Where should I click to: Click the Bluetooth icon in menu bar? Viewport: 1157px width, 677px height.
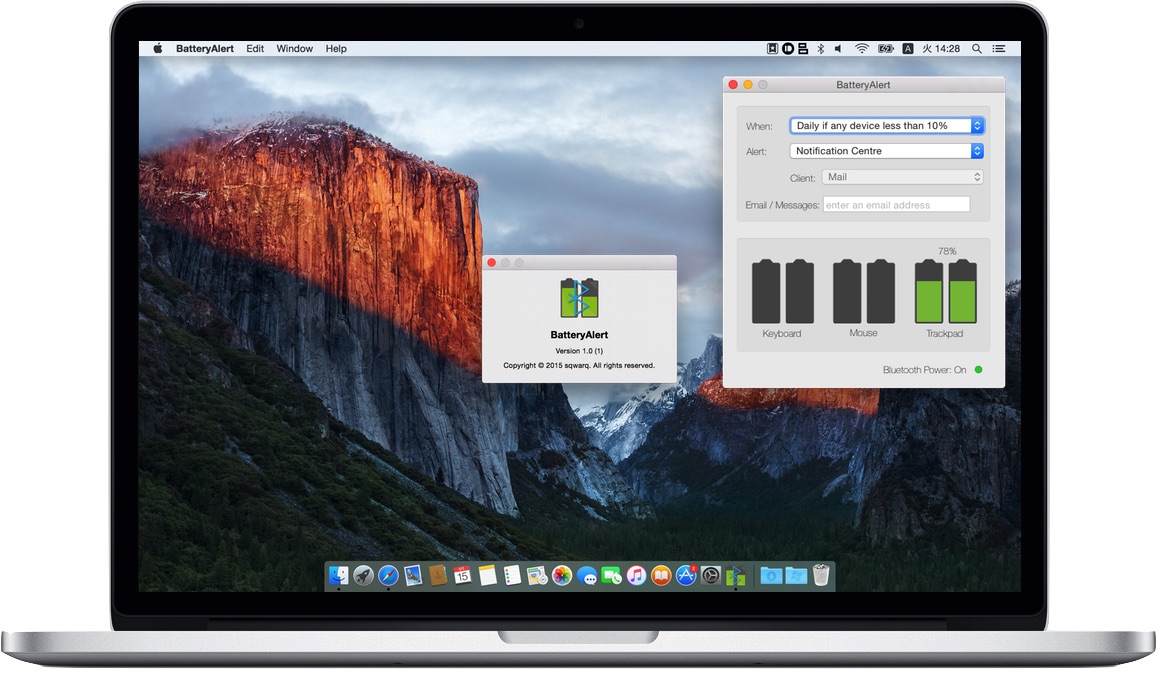[x=821, y=49]
